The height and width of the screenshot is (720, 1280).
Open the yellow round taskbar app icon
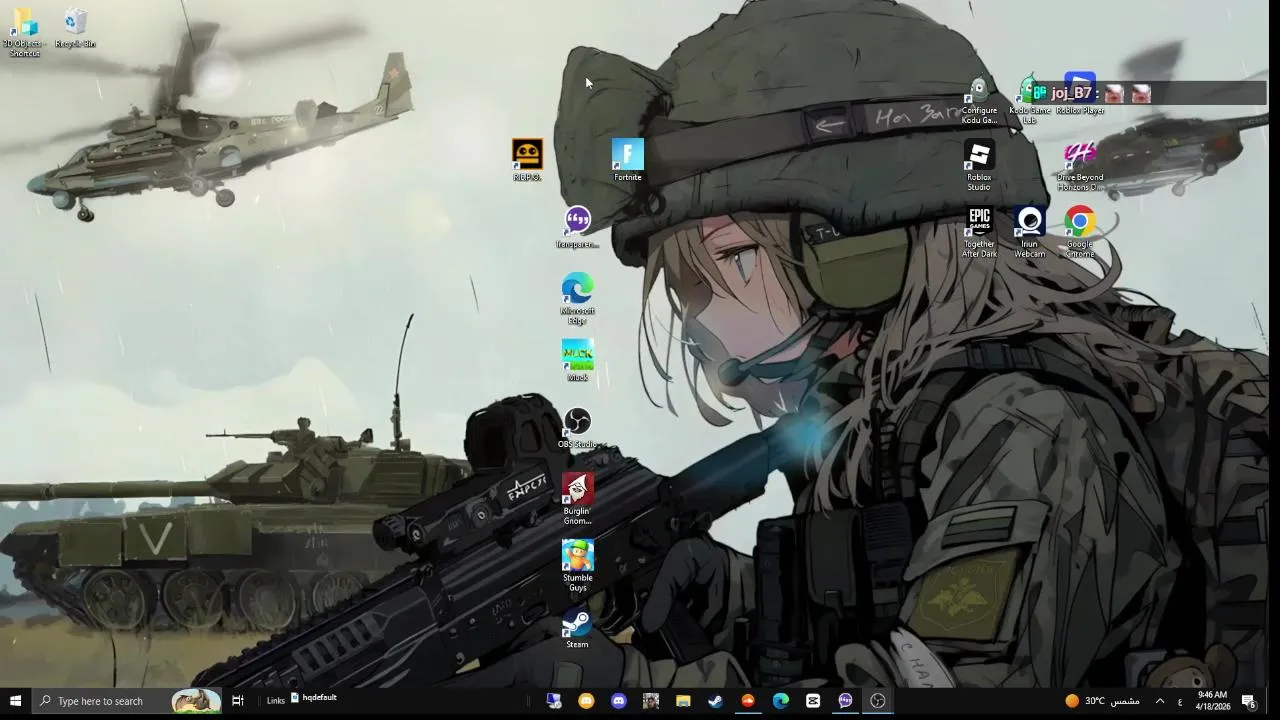click(x=586, y=701)
